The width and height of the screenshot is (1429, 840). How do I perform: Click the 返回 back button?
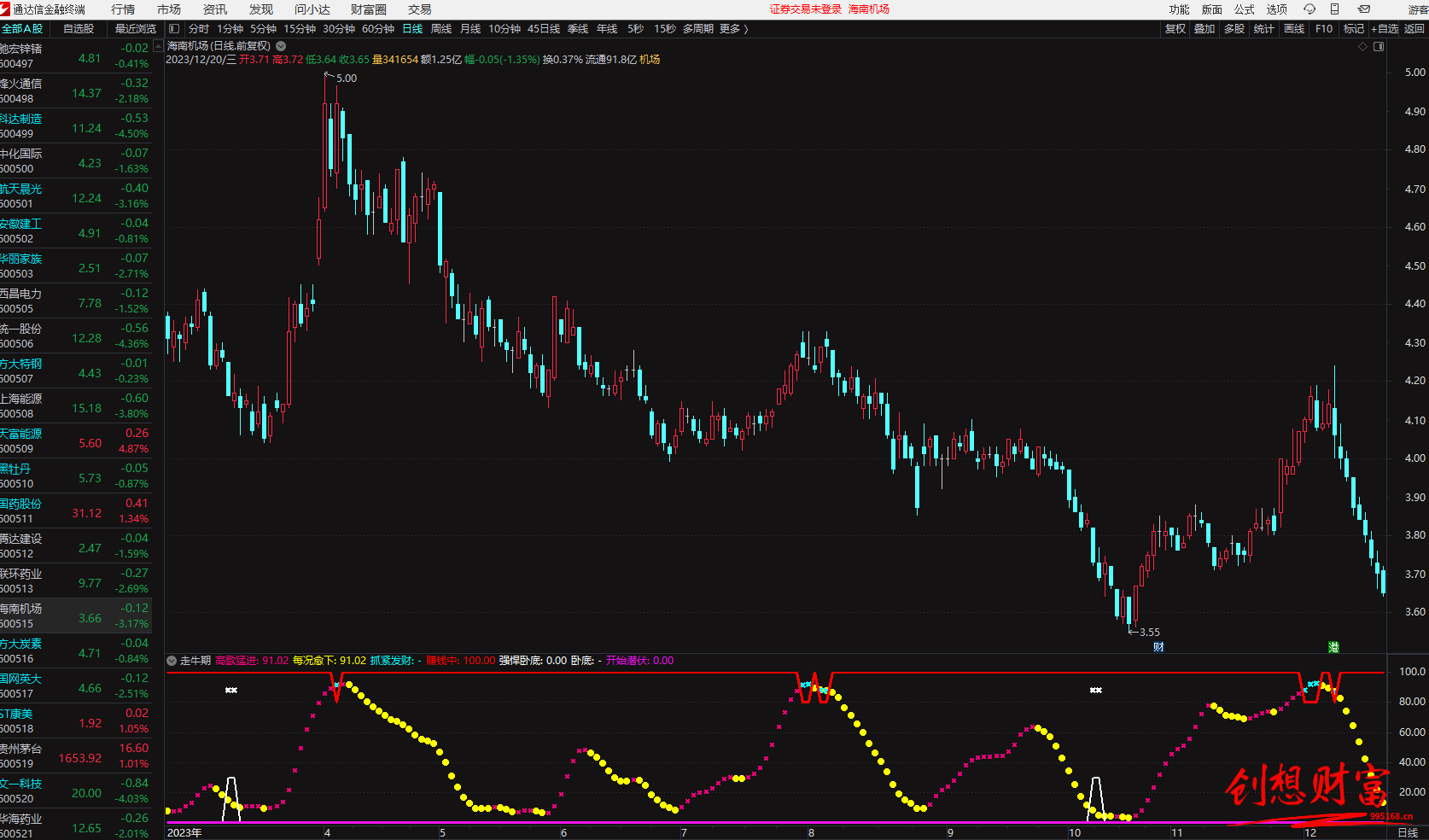tap(1414, 29)
